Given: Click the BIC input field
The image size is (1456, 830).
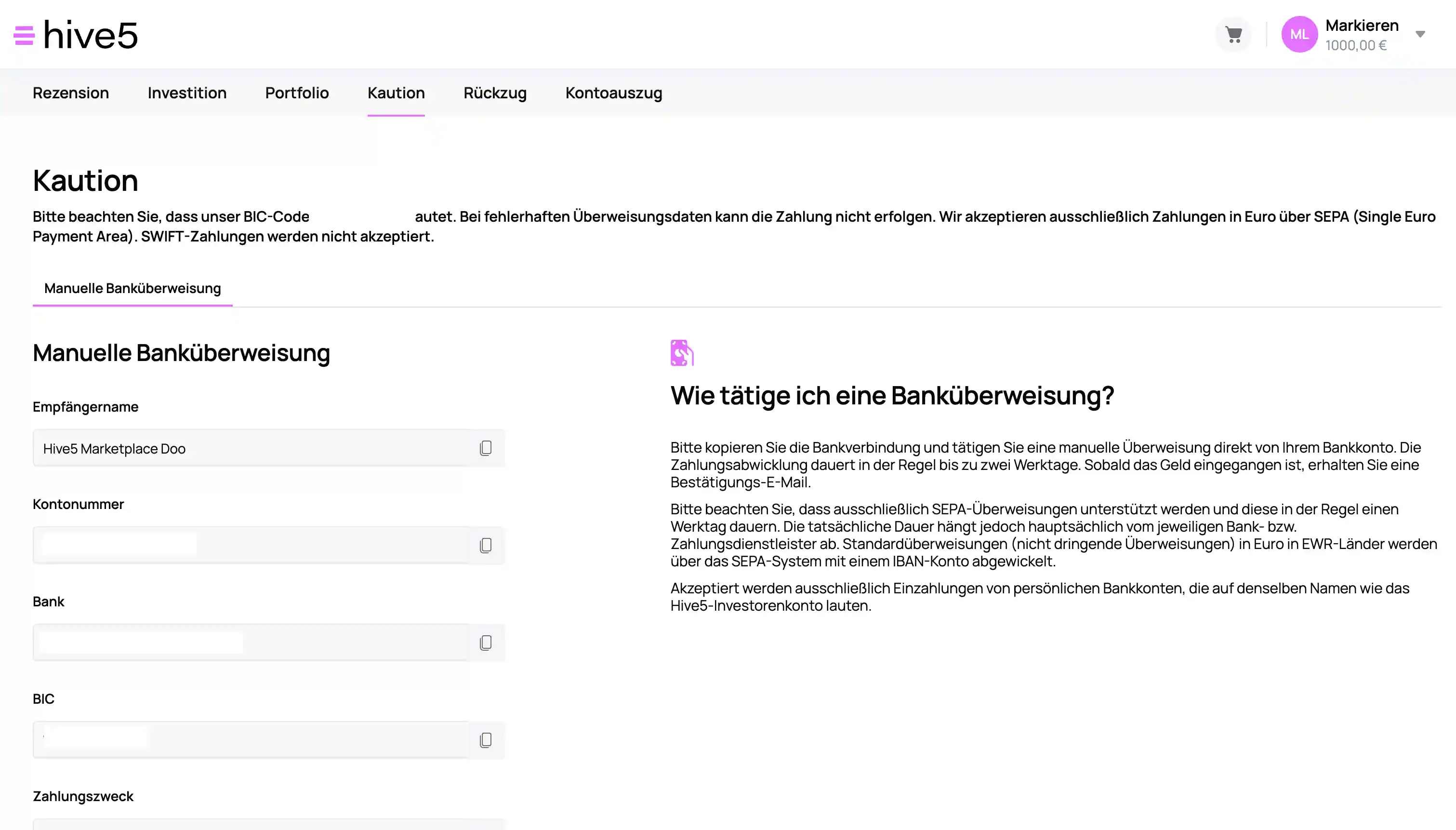Looking at the screenshot, I should pos(251,740).
